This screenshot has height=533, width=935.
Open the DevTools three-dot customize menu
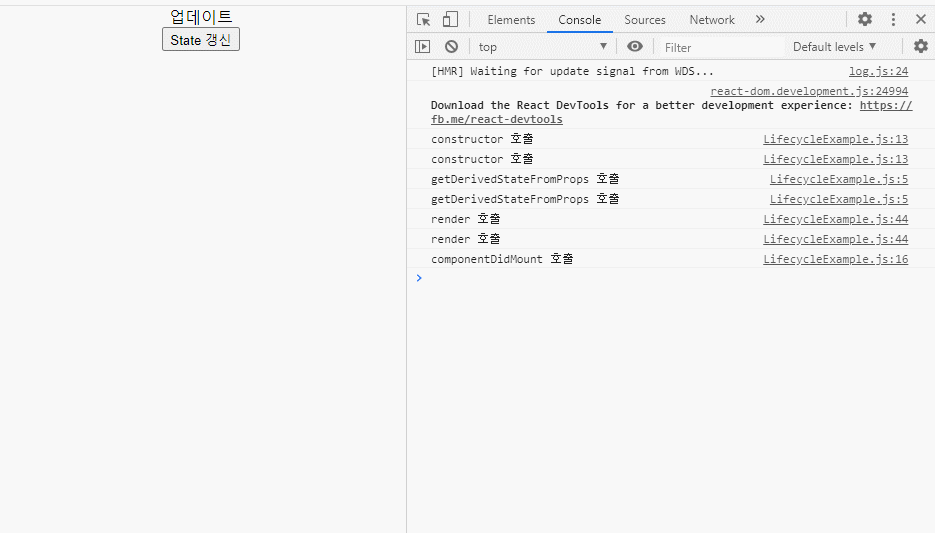click(x=893, y=20)
